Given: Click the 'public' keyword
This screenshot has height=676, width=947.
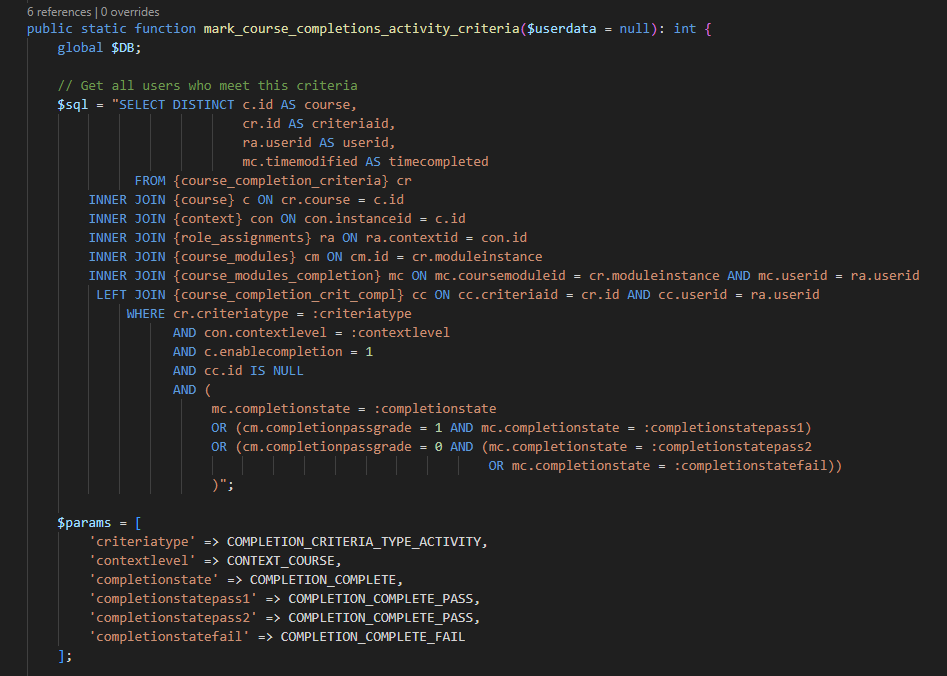Looking at the screenshot, I should point(50,28).
